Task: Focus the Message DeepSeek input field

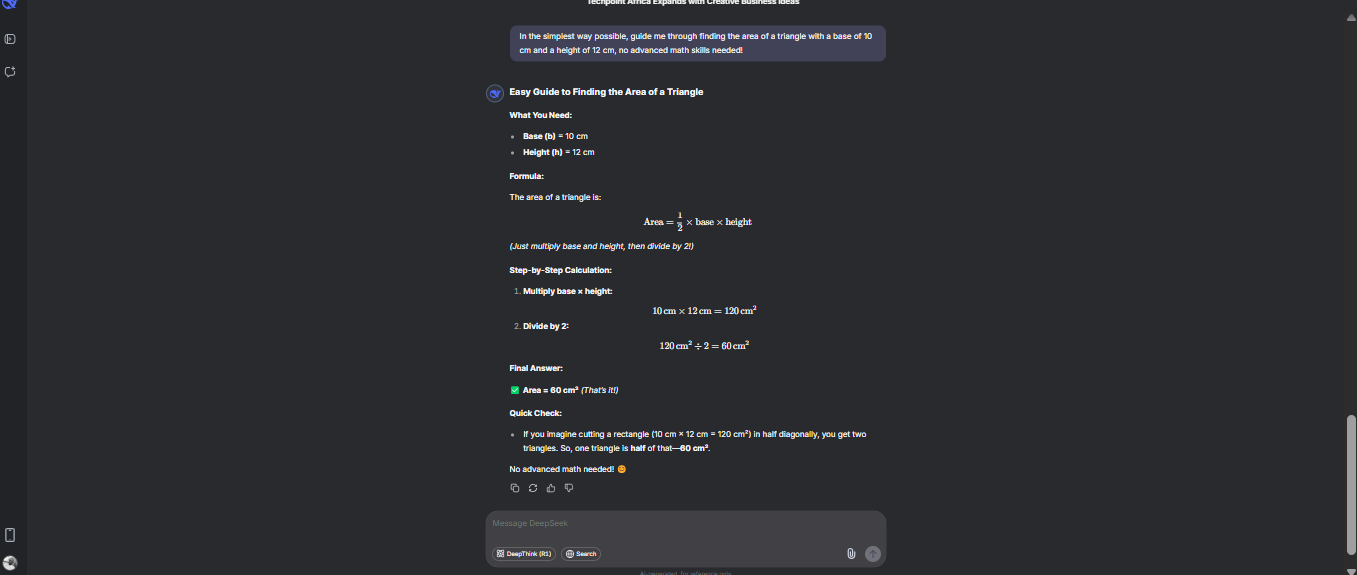Action: 685,524
